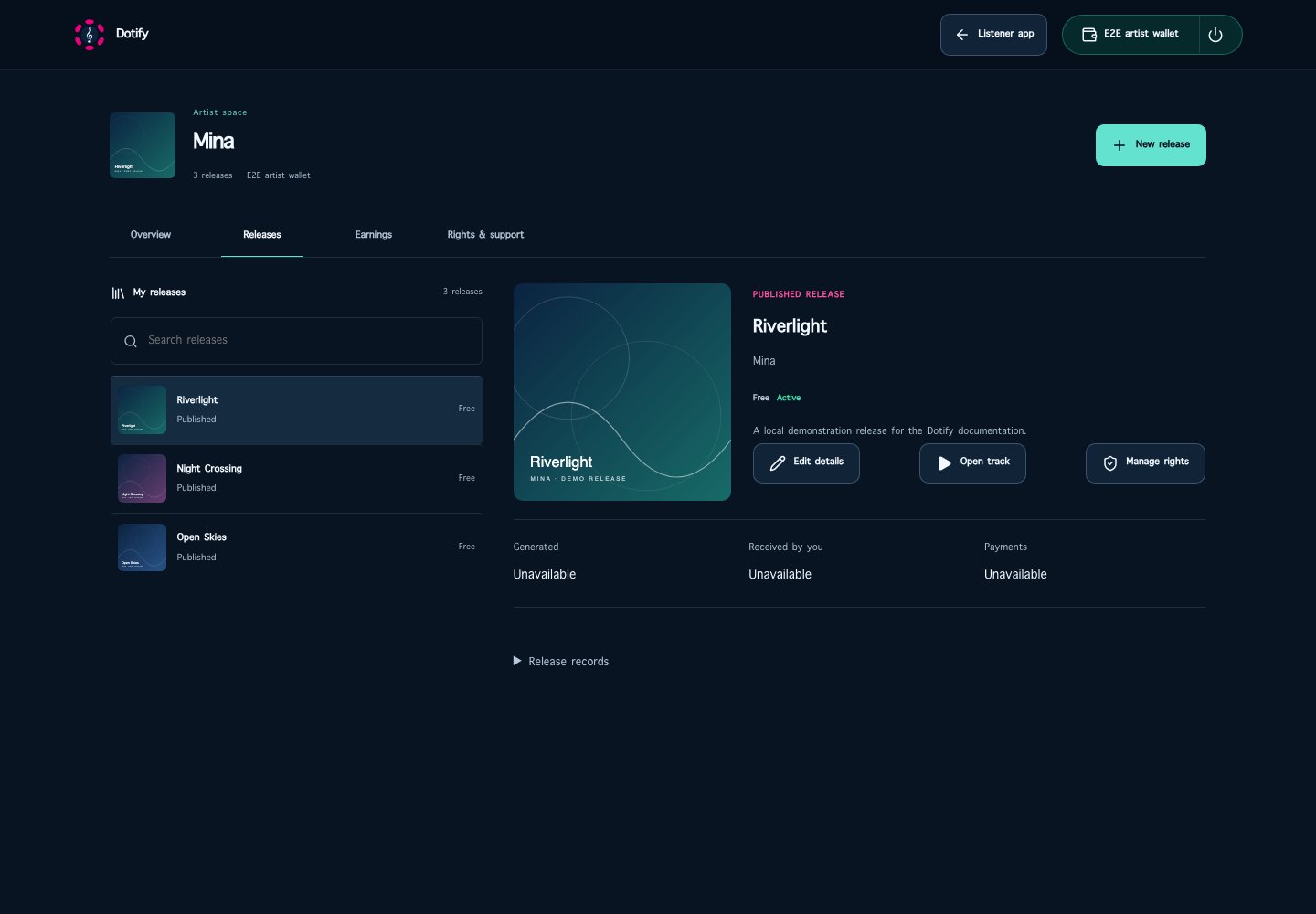Screen dimensions: 1316x914
Task: Select the Night Crossing release
Action: pyautogui.click(x=296, y=479)
